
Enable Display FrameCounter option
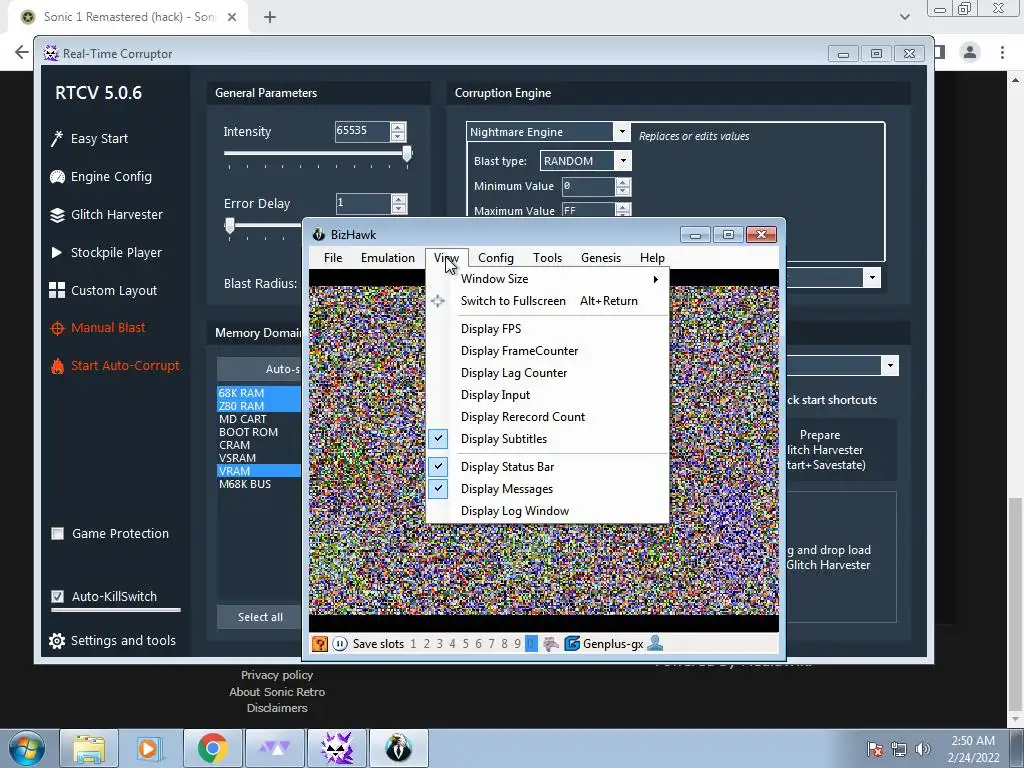(x=549, y=351)
